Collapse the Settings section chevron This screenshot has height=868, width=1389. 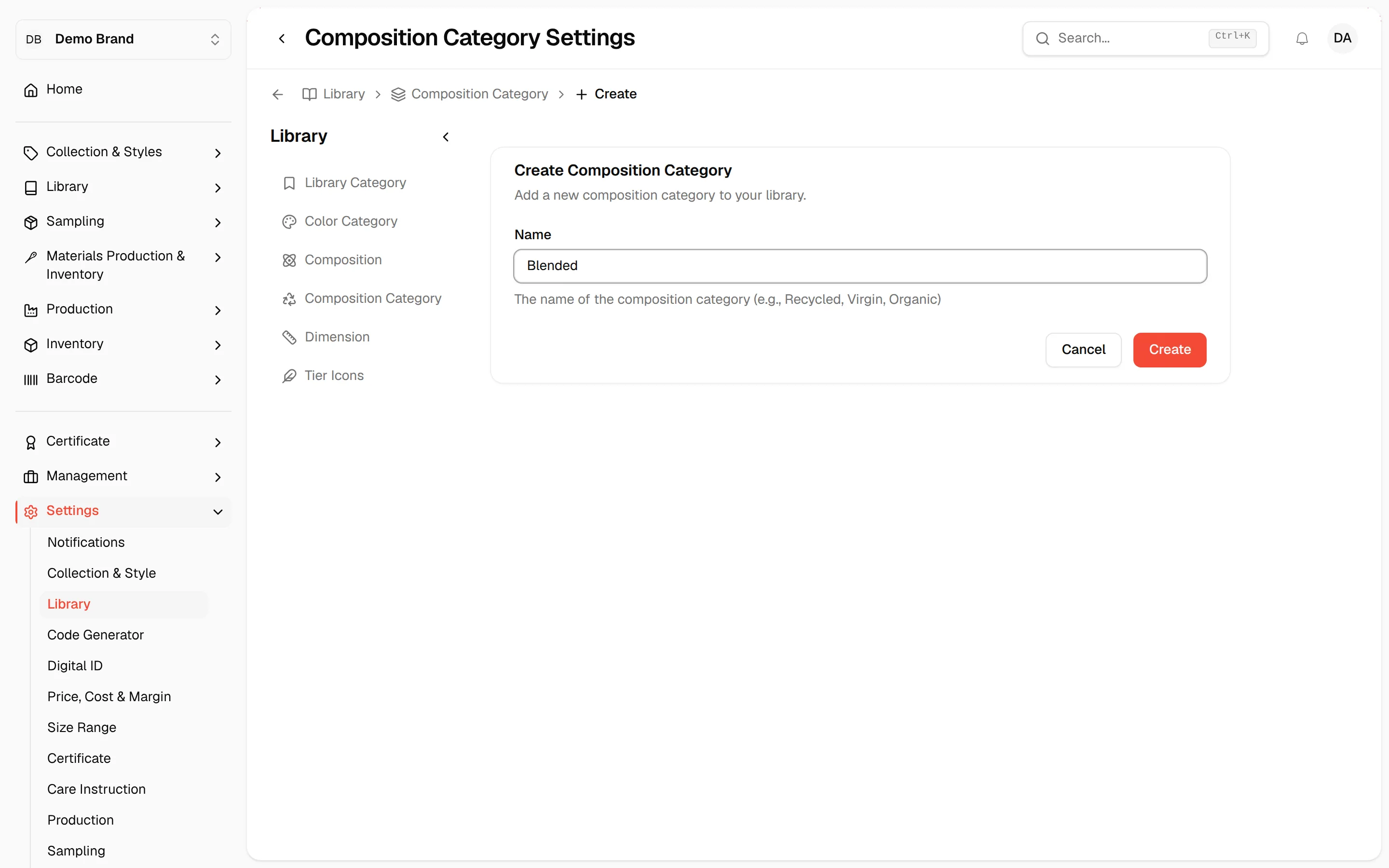click(218, 512)
